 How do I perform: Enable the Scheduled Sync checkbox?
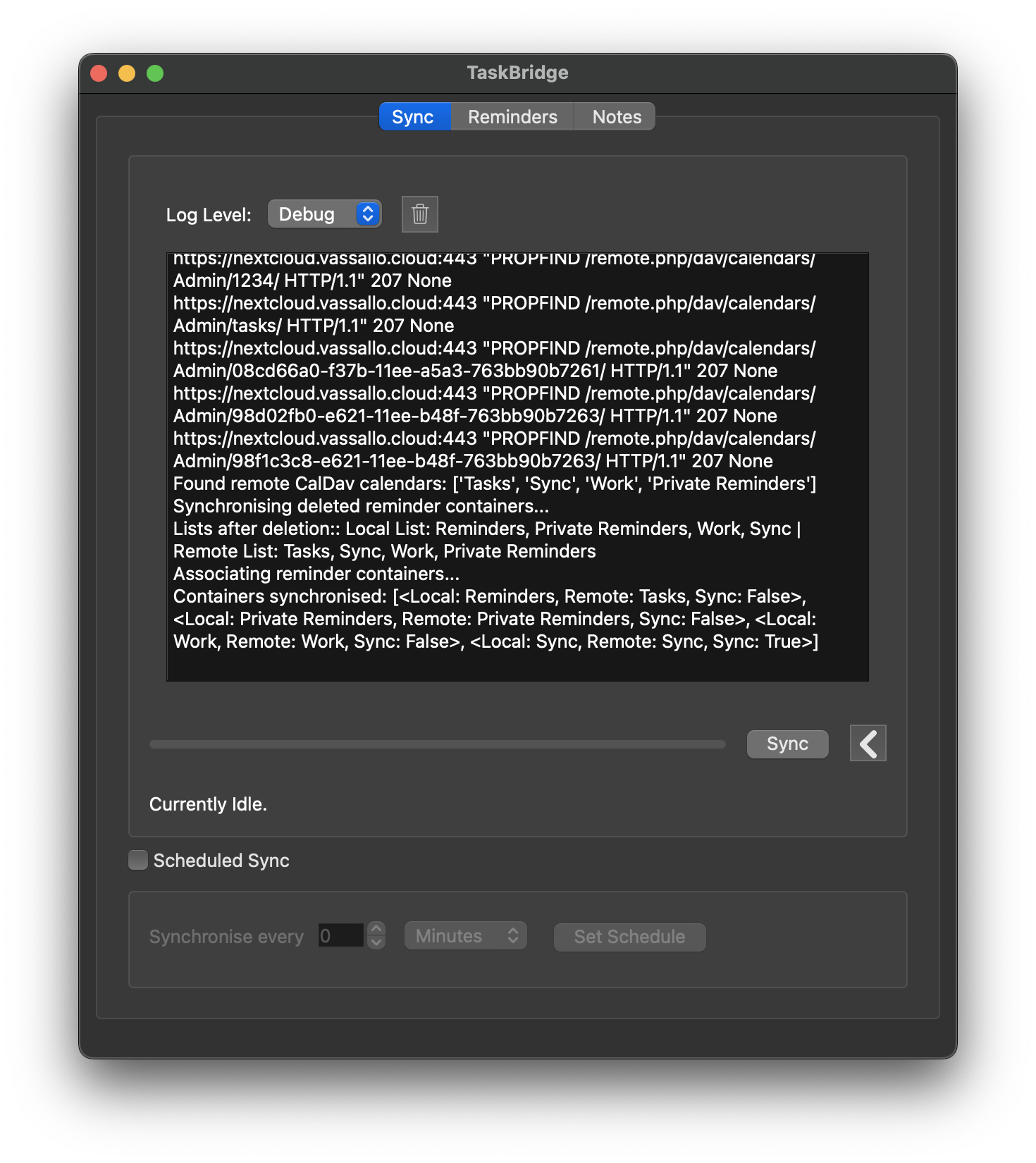tap(138, 860)
